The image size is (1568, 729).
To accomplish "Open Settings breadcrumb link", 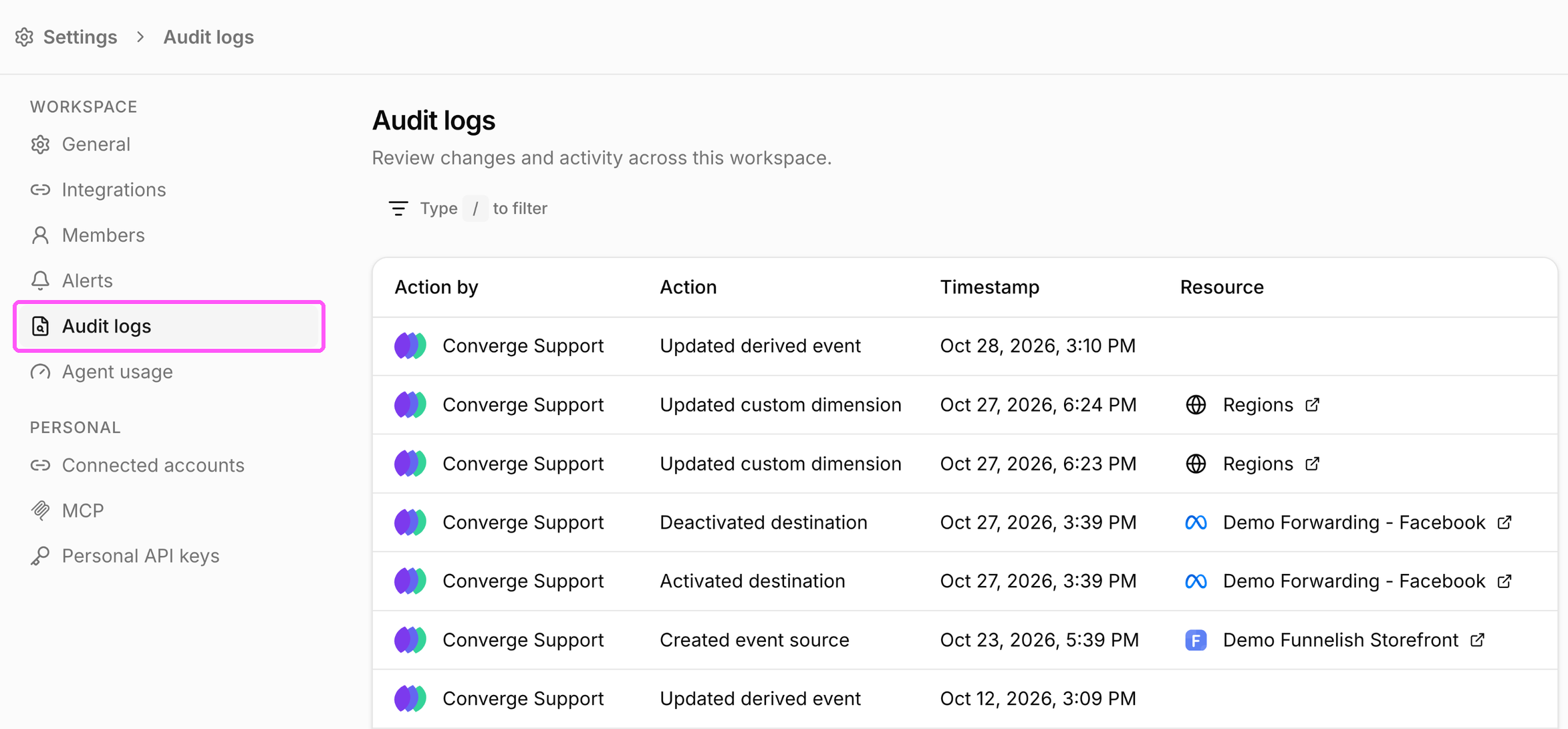I will pos(80,37).
